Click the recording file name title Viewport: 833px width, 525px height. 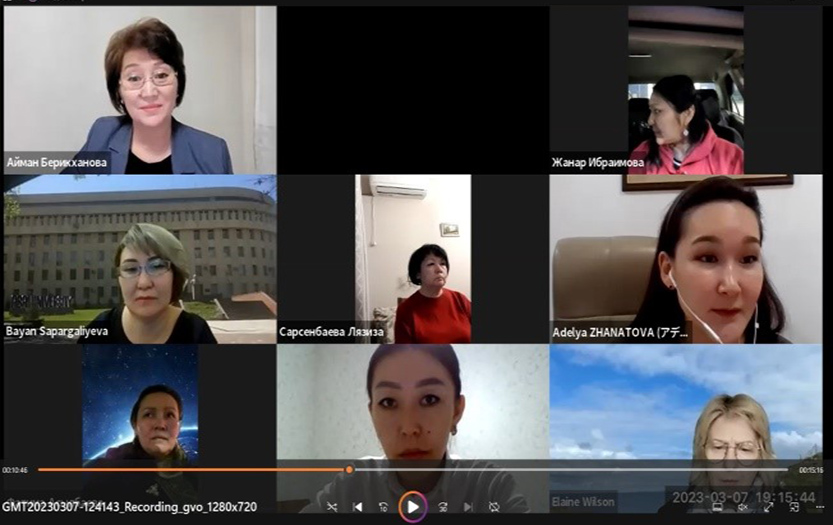(x=130, y=507)
